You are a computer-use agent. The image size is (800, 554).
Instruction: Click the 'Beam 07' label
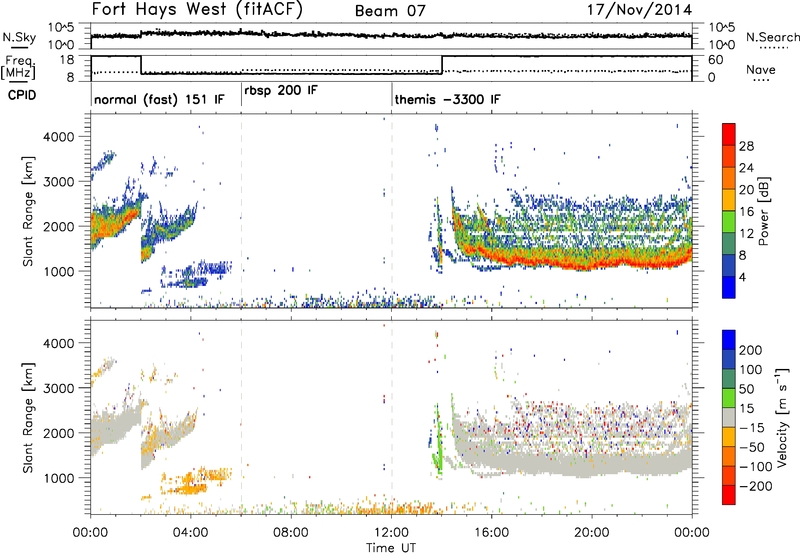click(x=390, y=11)
